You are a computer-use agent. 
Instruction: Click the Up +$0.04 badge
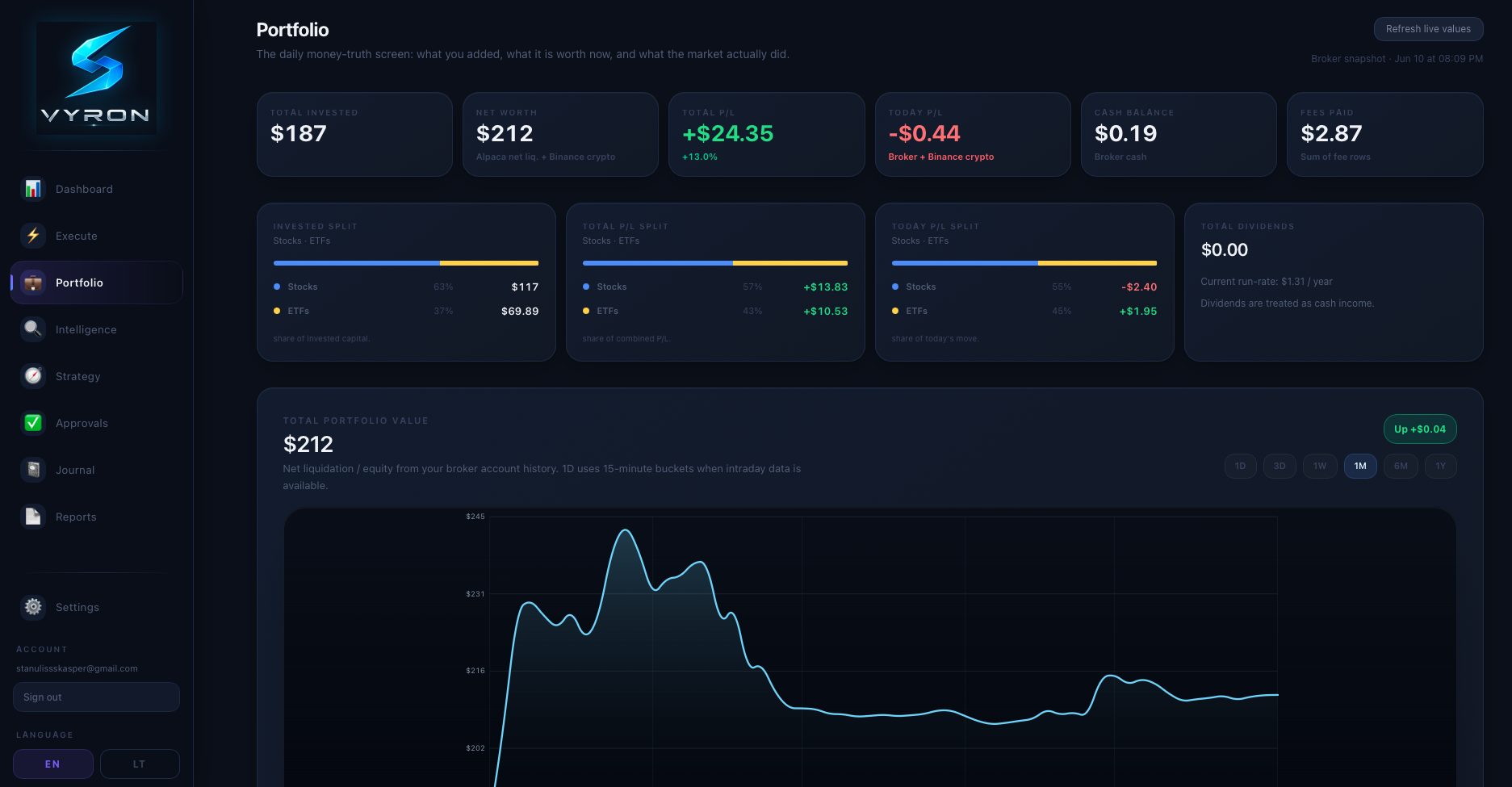pyautogui.click(x=1420, y=429)
